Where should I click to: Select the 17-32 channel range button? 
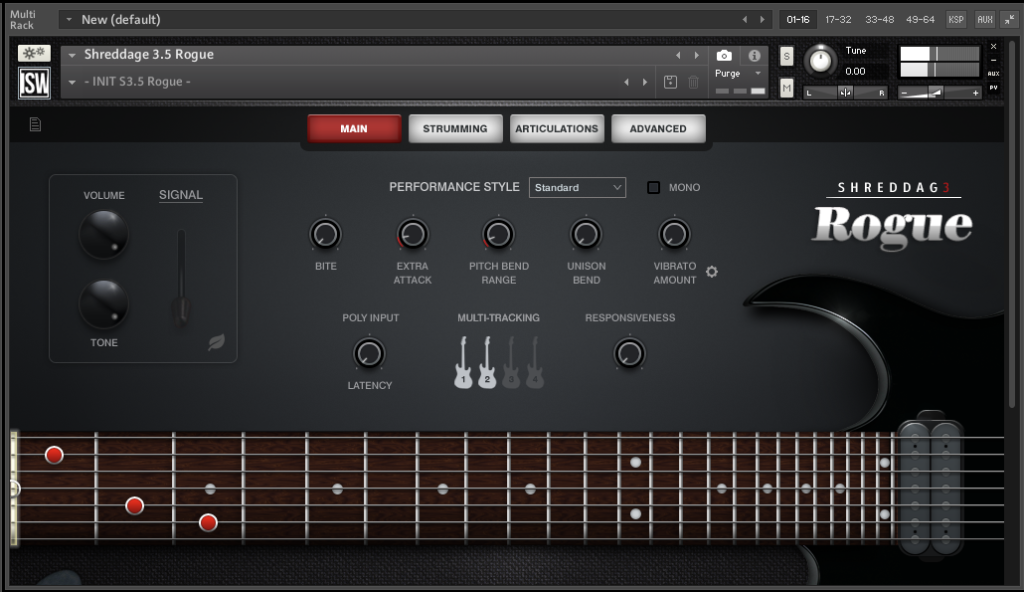(838, 20)
